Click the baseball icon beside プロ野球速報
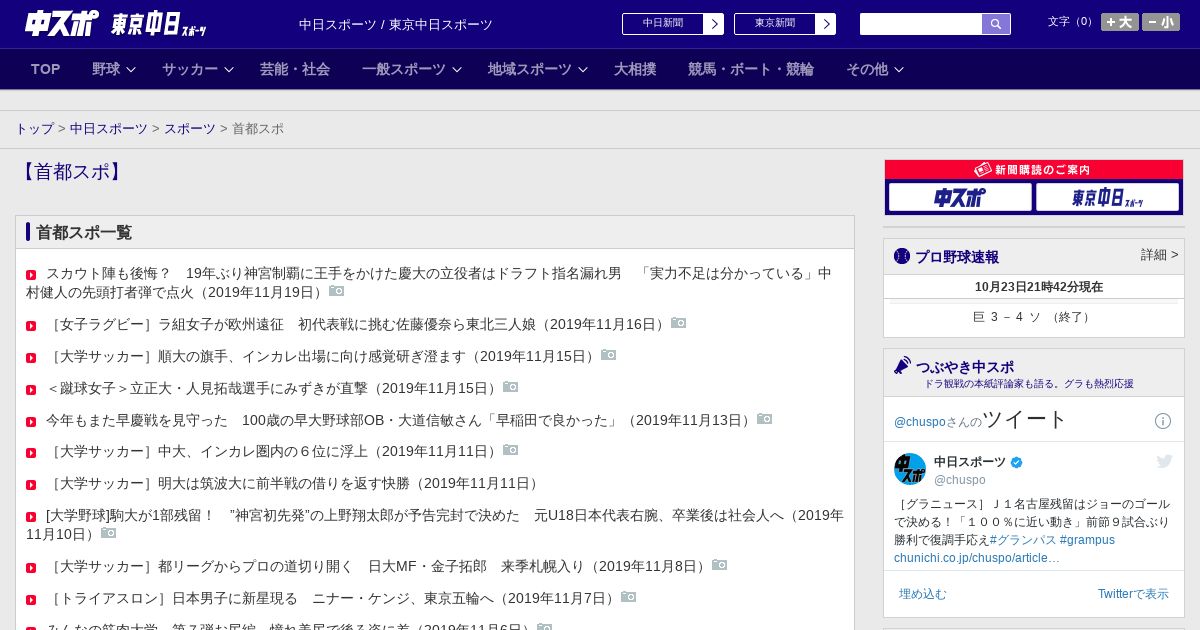The height and width of the screenshot is (630, 1200). (902, 256)
